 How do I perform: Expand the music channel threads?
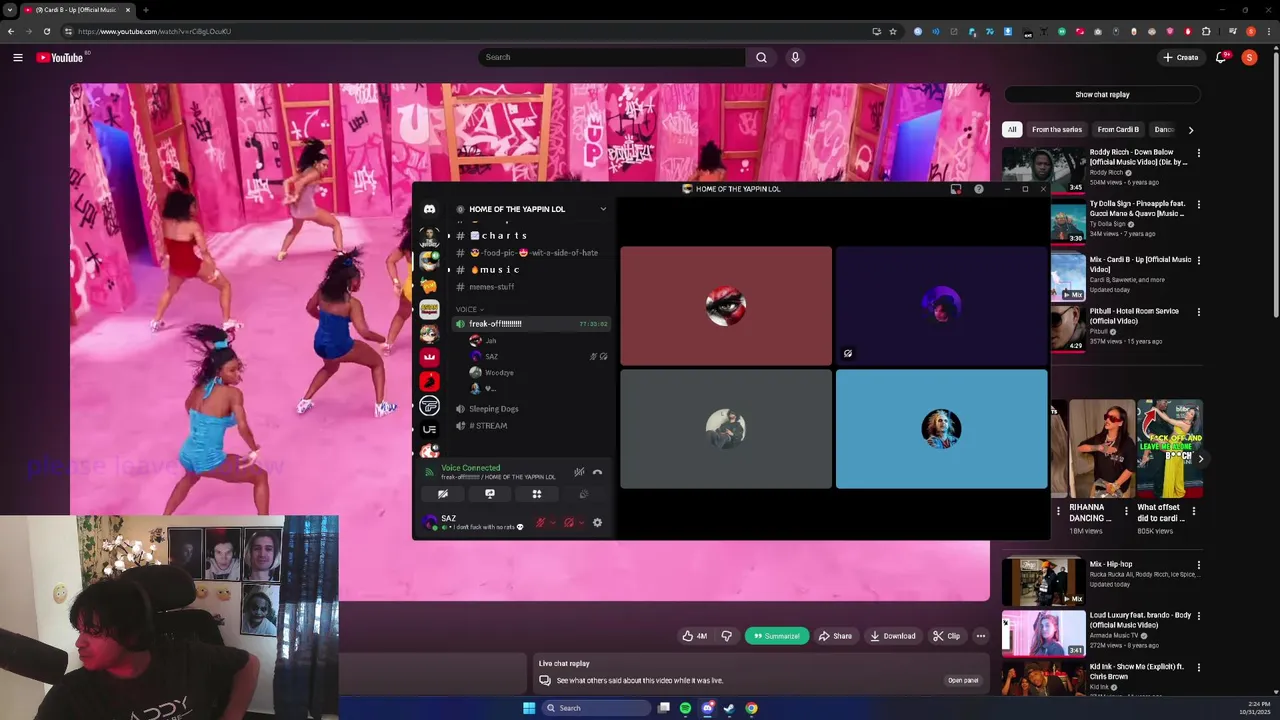tap(449, 270)
